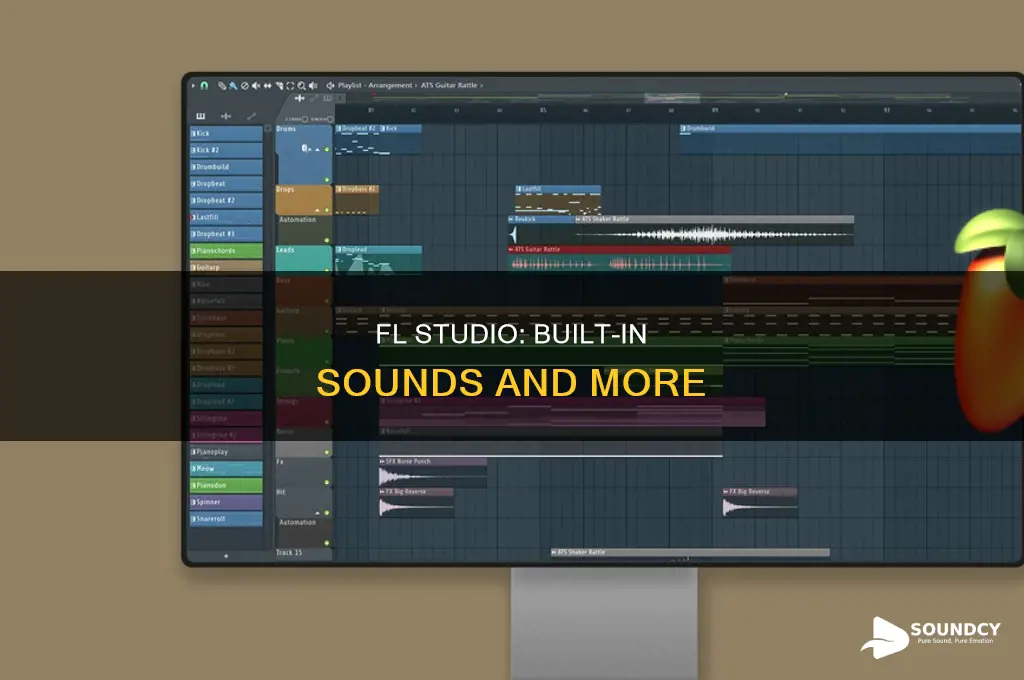The image size is (1024, 680).
Task: Collapse the Drops track group arrow
Action: [x=318, y=210]
